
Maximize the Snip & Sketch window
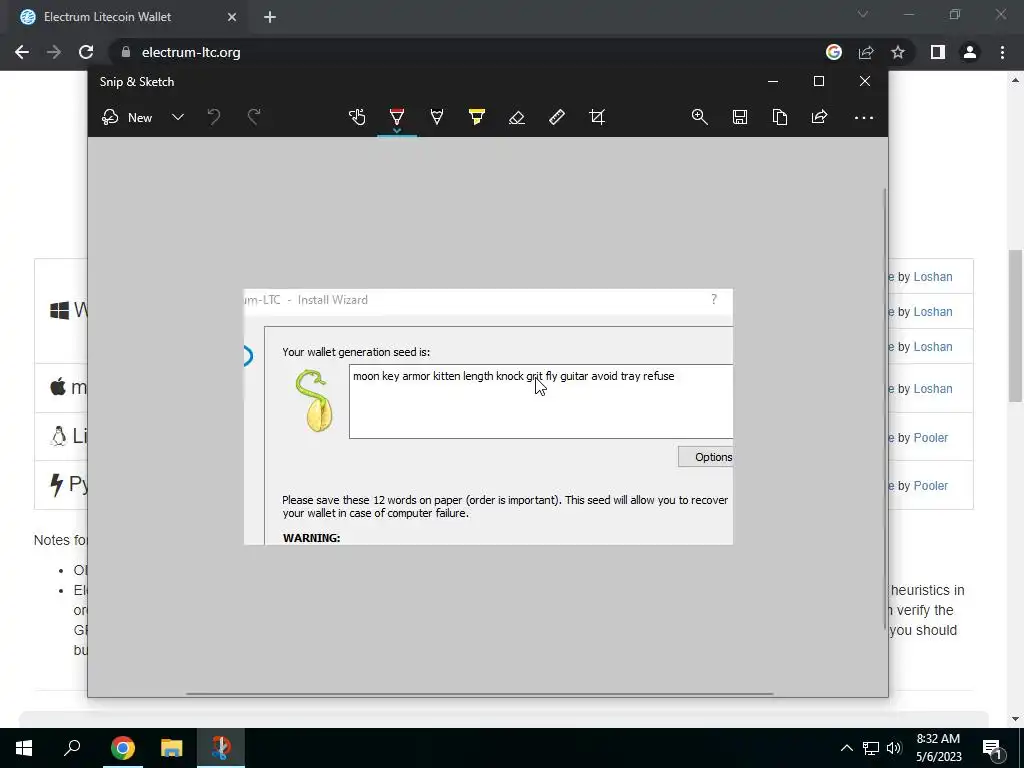[819, 82]
